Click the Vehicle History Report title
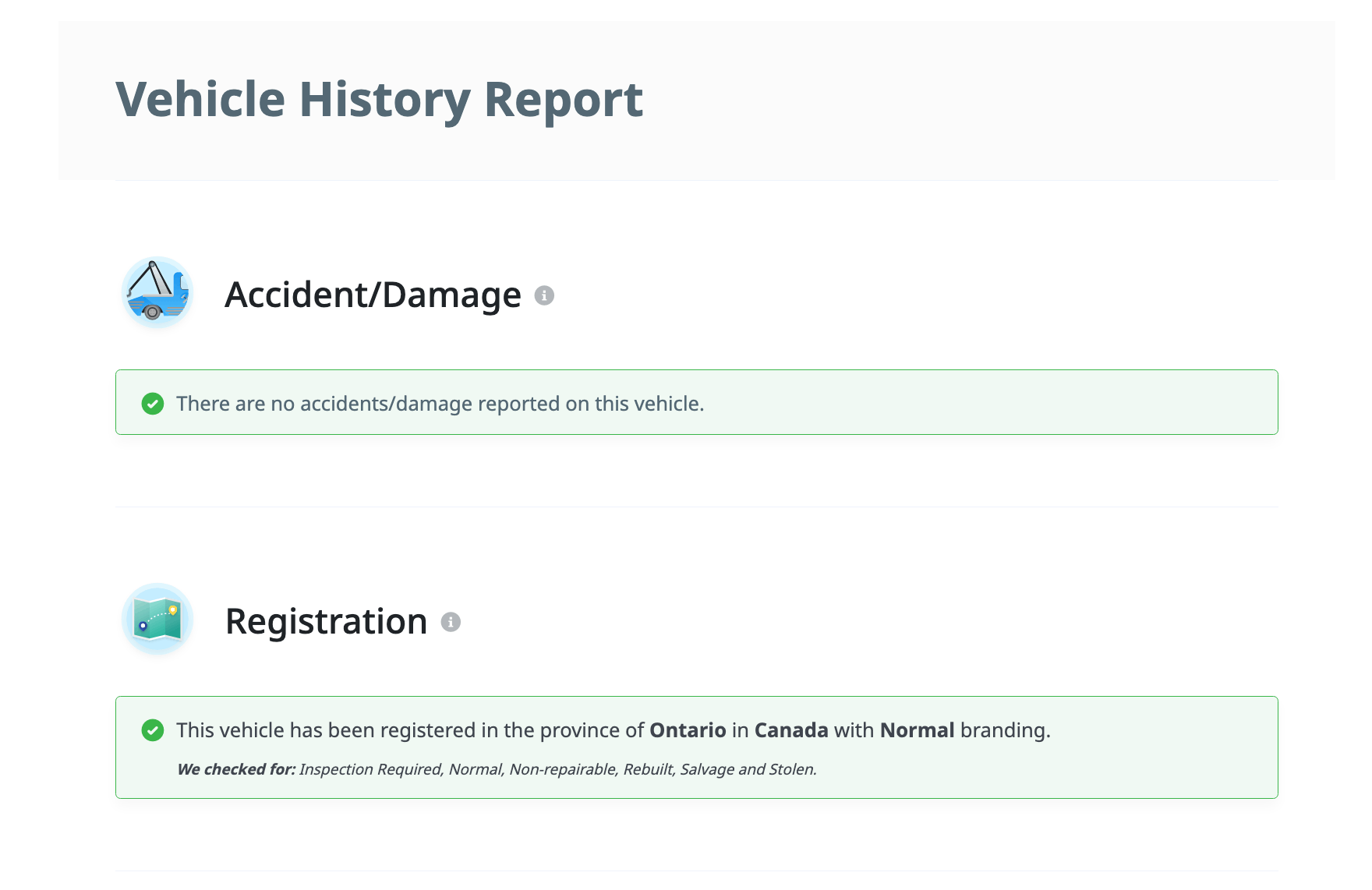This screenshot has width=1372, height=890. [379, 100]
